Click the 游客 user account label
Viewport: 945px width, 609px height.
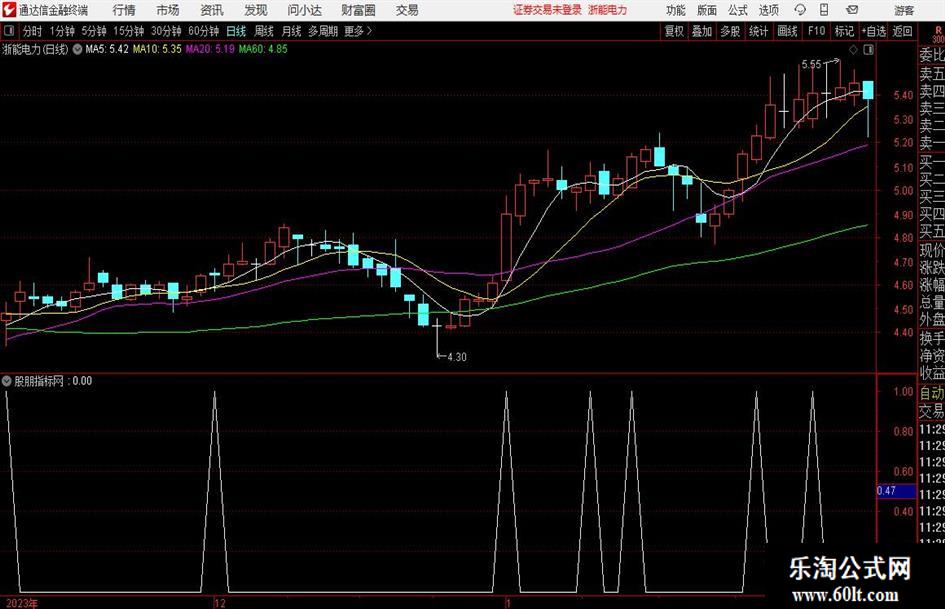click(x=904, y=10)
